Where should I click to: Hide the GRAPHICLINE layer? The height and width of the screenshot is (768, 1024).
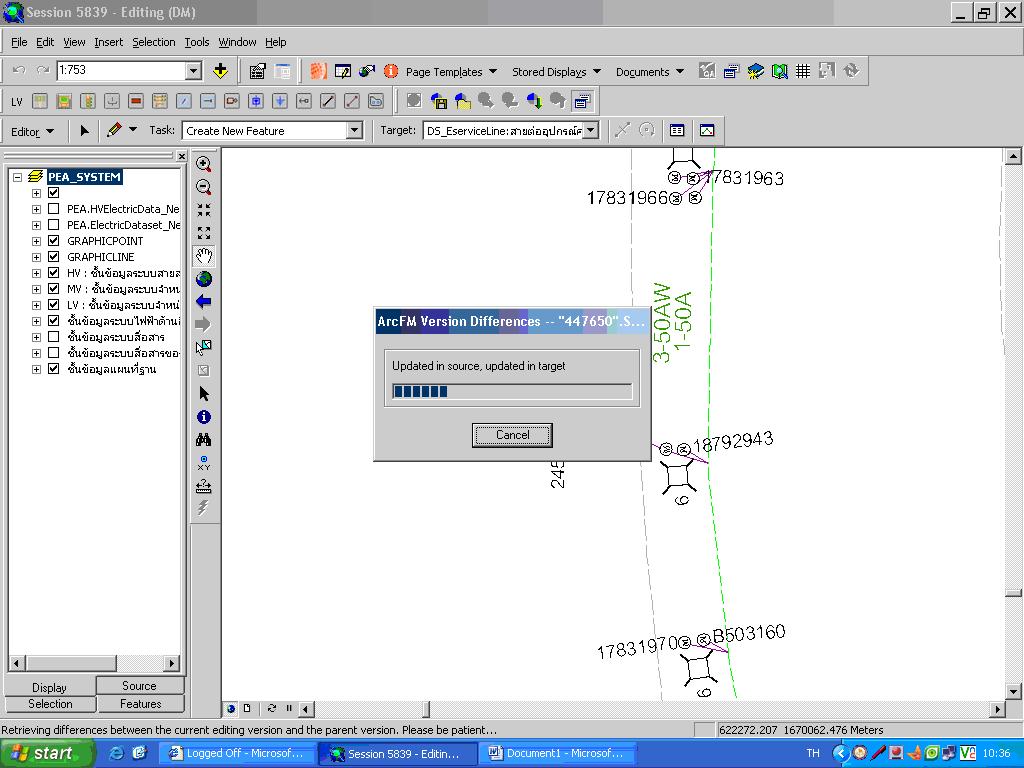(x=54, y=256)
